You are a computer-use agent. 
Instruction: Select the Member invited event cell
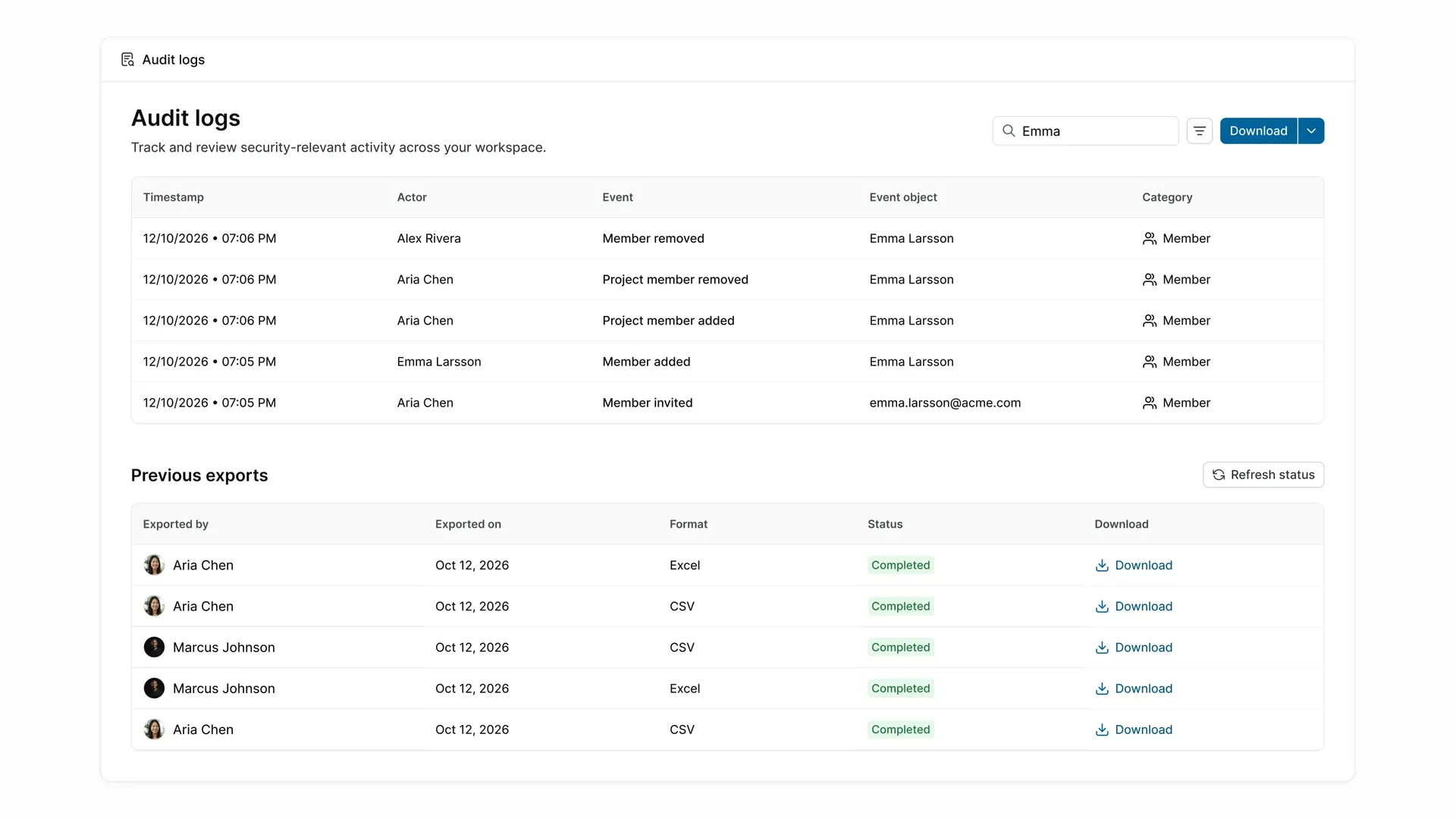(x=647, y=403)
